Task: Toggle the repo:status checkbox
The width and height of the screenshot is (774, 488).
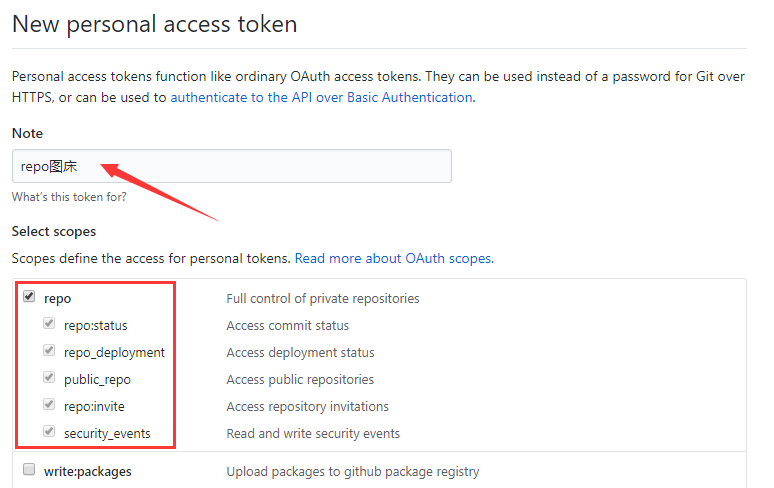Action: coord(49,323)
